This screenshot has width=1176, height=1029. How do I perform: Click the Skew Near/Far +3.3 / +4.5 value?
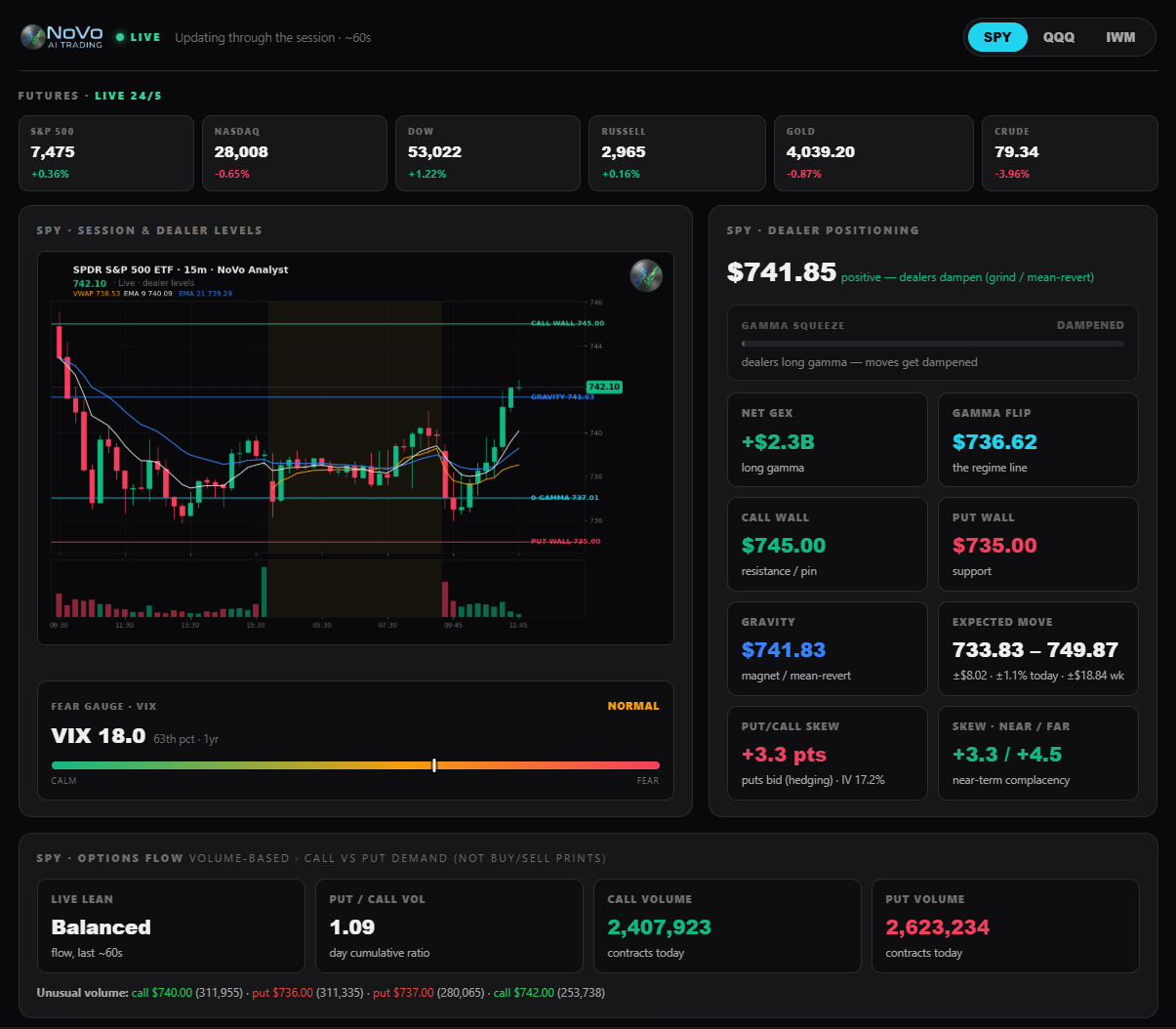coord(1007,755)
